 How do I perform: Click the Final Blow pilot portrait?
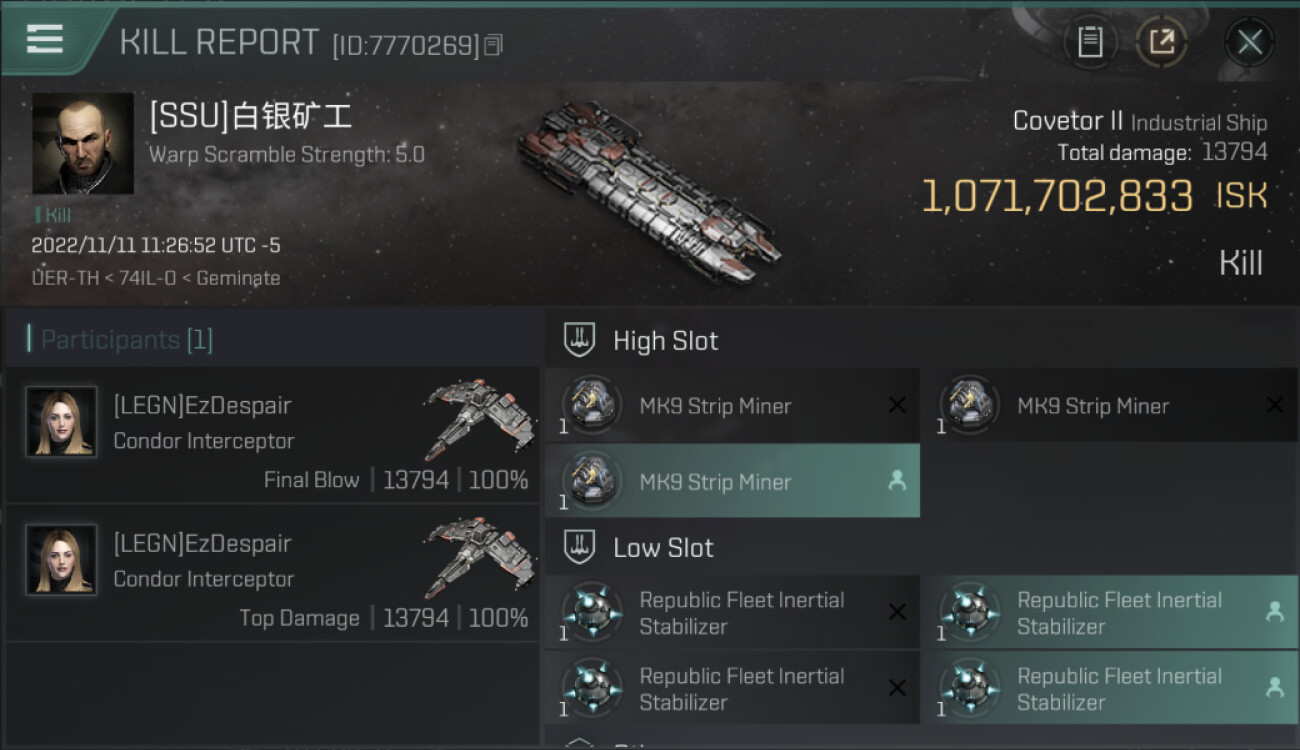[x=61, y=422]
